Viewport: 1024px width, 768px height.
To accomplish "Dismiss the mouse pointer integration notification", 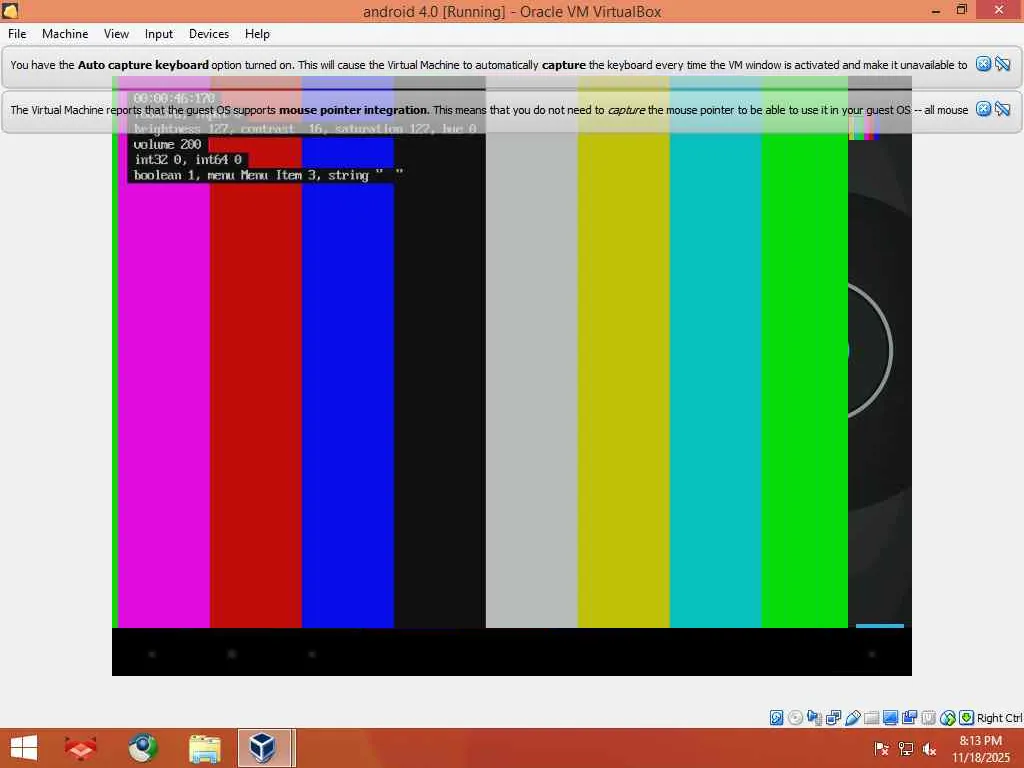I will [983, 109].
